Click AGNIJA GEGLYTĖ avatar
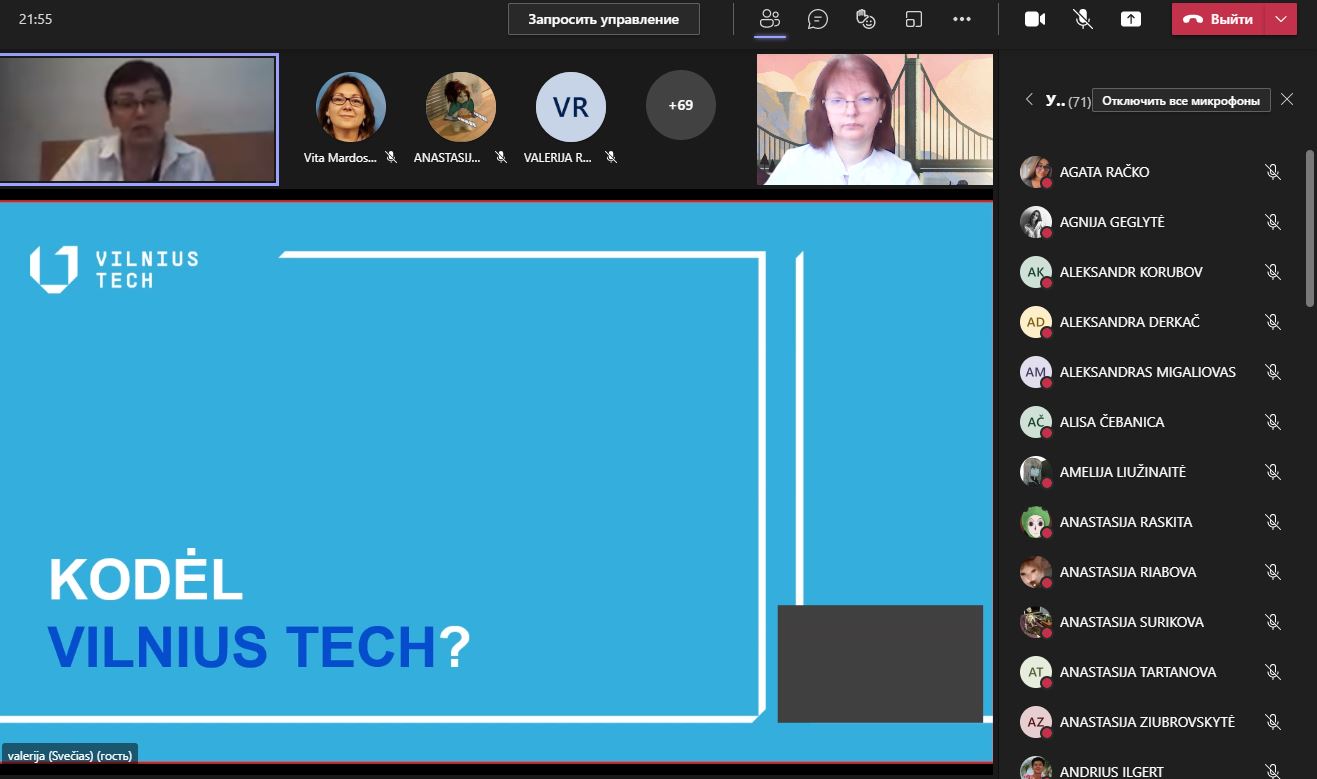 1036,222
